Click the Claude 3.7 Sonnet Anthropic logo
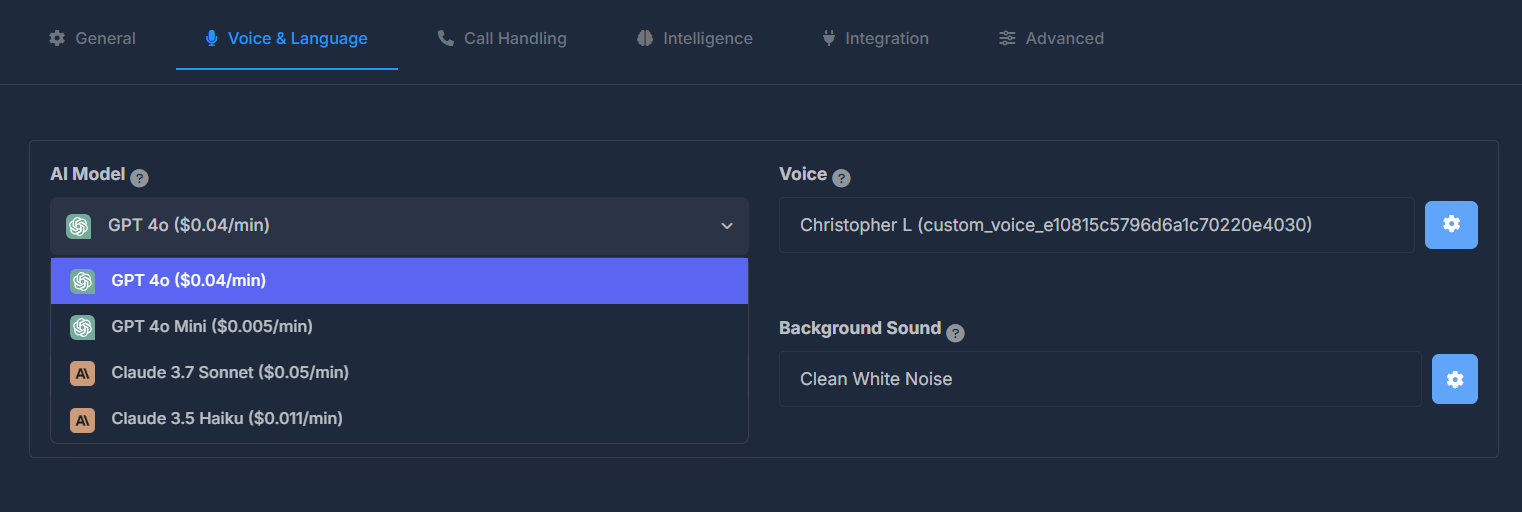The width and height of the screenshot is (1522, 512). (x=82, y=373)
